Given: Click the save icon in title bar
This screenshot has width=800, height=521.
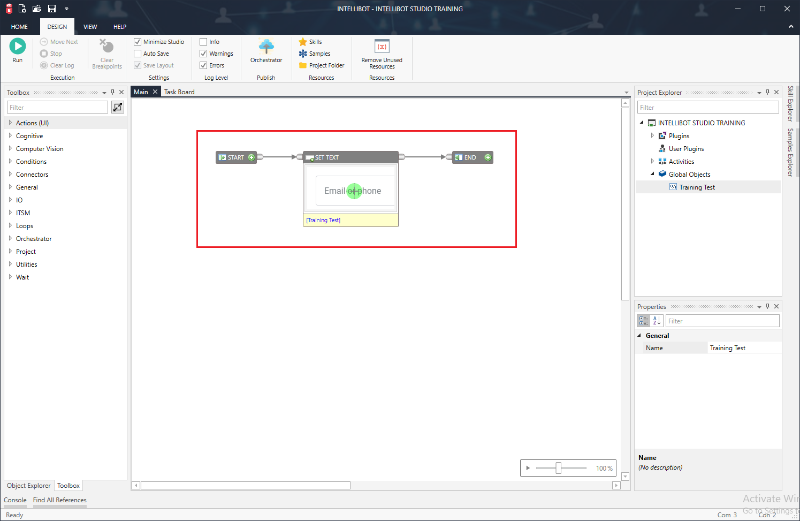Looking at the screenshot, I should [x=51, y=7].
